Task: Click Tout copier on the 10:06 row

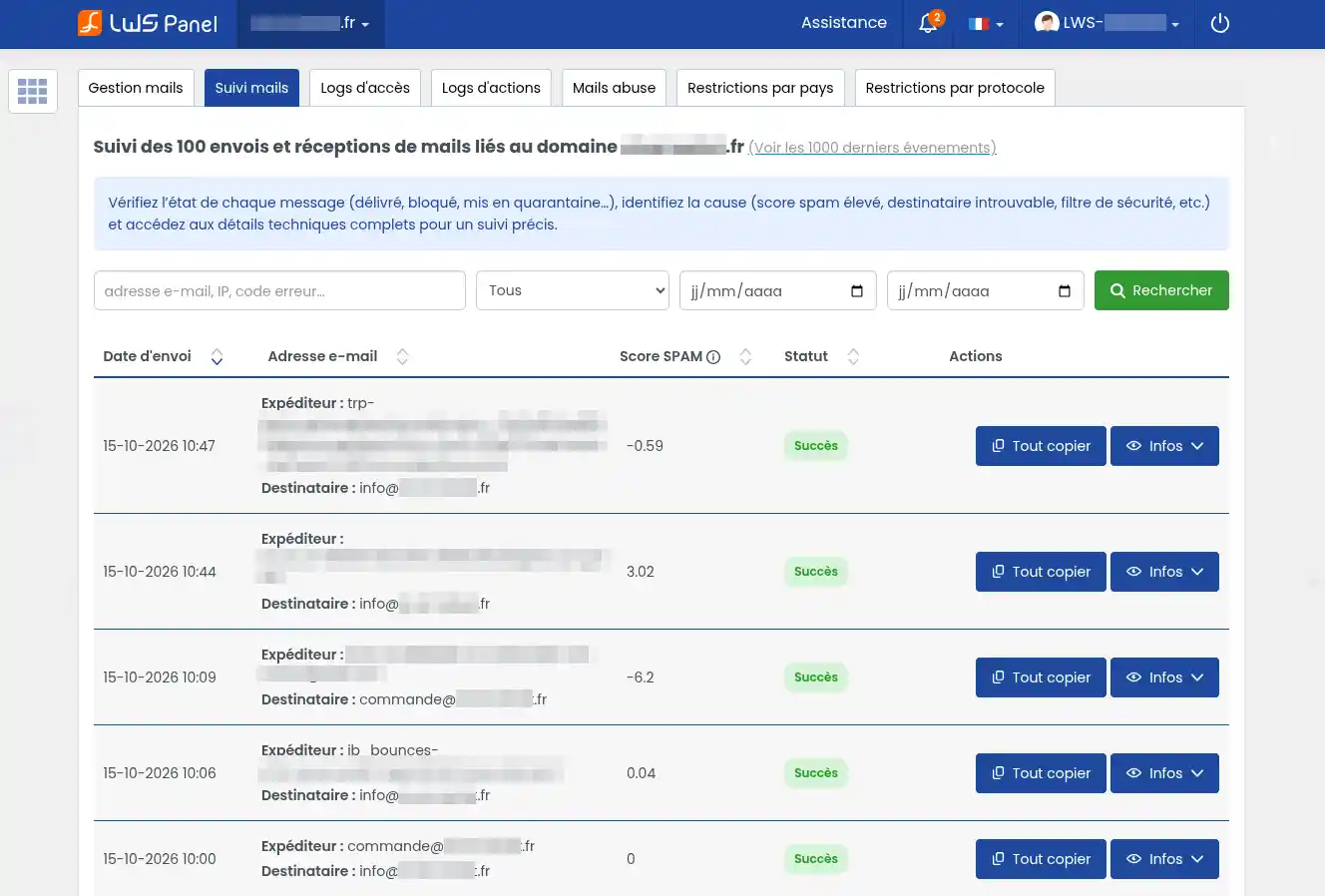Action: point(1041,773)
